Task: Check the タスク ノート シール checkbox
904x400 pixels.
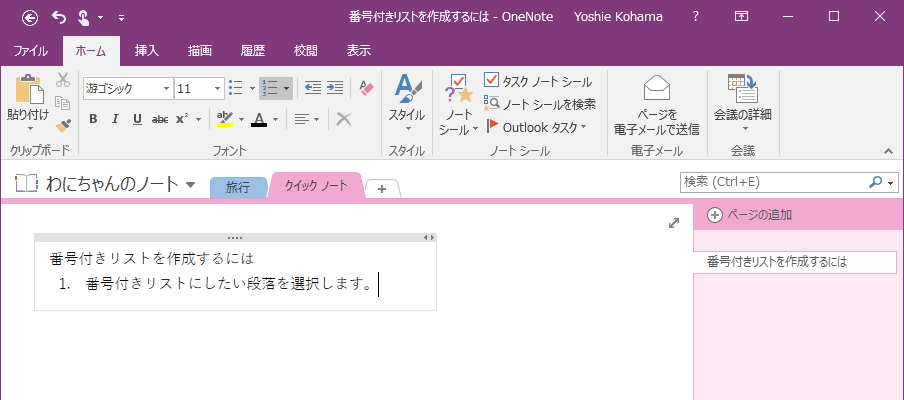Action: pos(491,80)
